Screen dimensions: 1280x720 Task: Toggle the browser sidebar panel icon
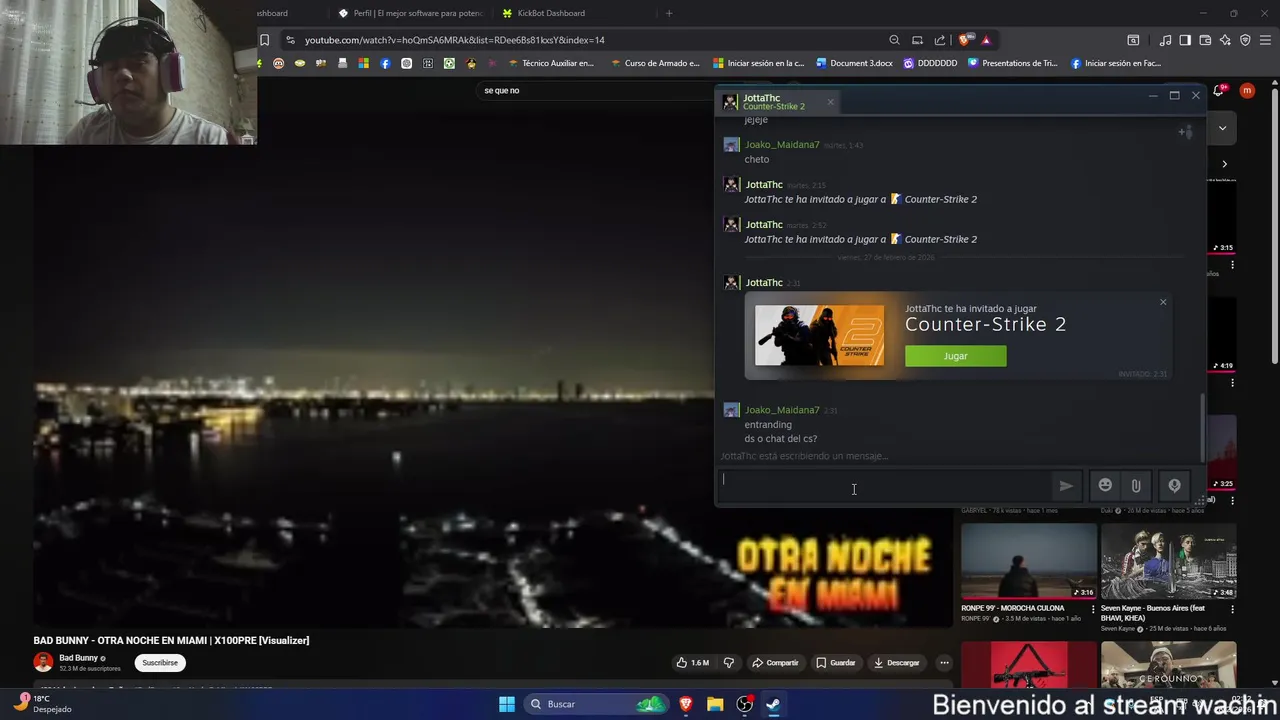[x=1185, y=40]
